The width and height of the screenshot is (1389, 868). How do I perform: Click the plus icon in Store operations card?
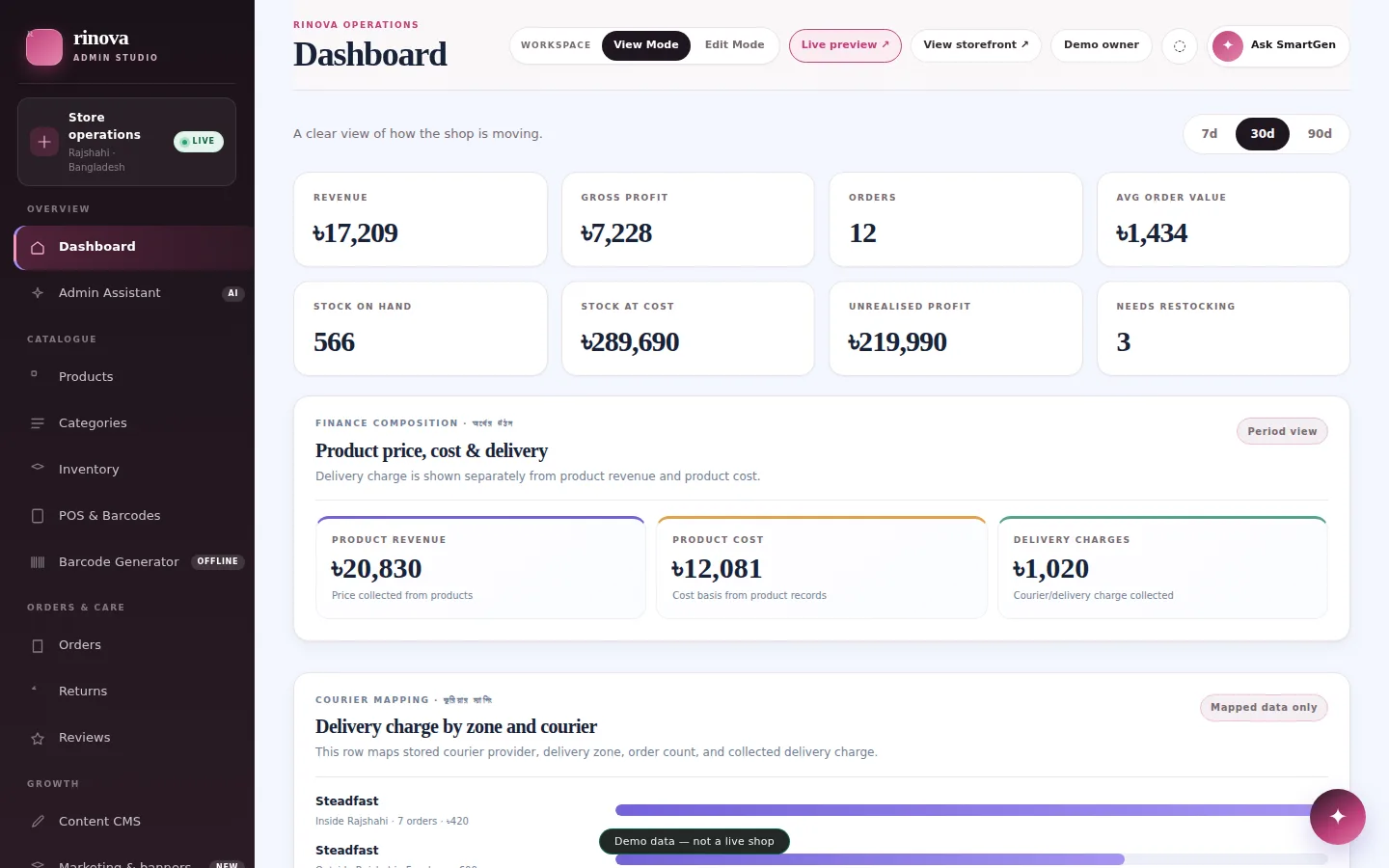coord(44,142)
